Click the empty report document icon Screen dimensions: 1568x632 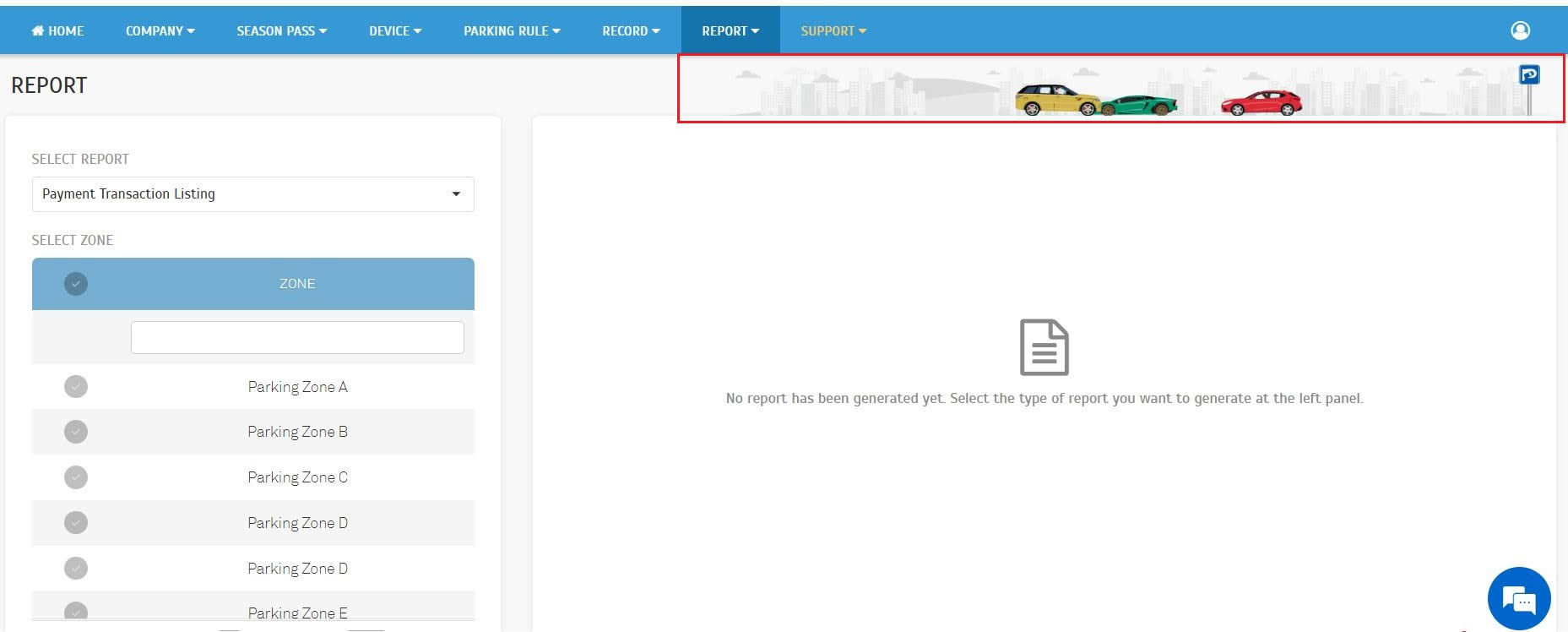1044,347
